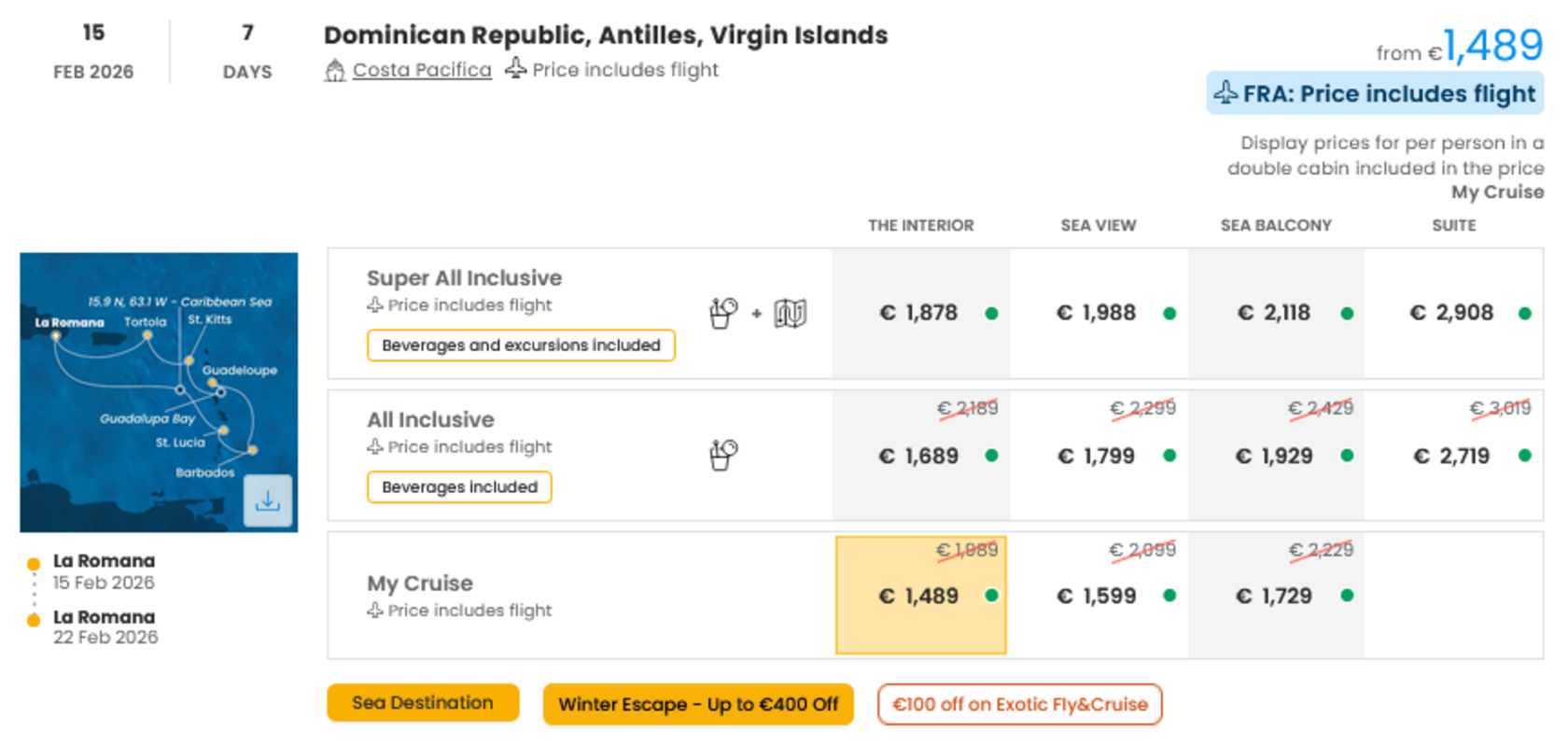Click the airplane icon in FRA flight badge
This screenshot has width=1568, height=747.
[1225, 92]
